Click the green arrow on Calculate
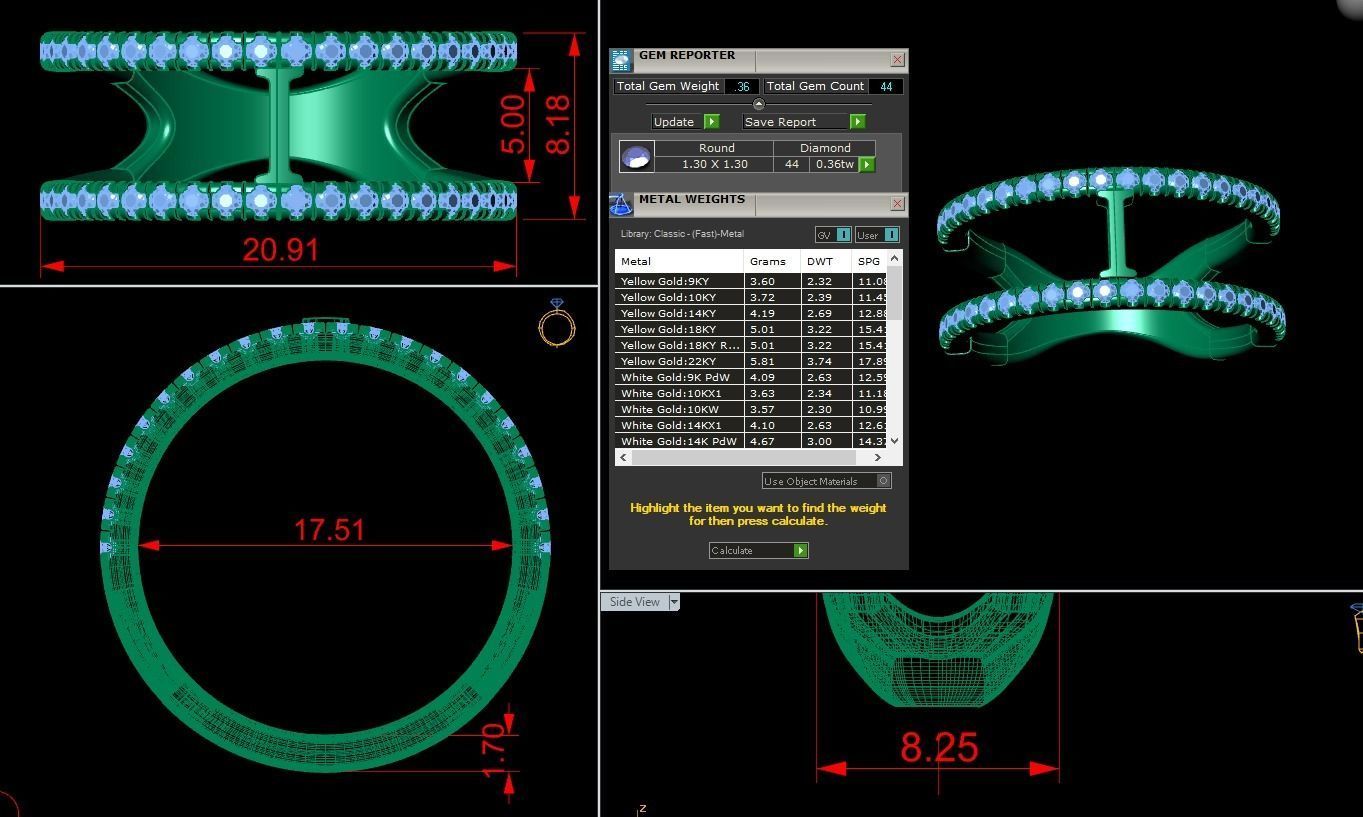The image size is (1363, 817). [x=800, y=551]
